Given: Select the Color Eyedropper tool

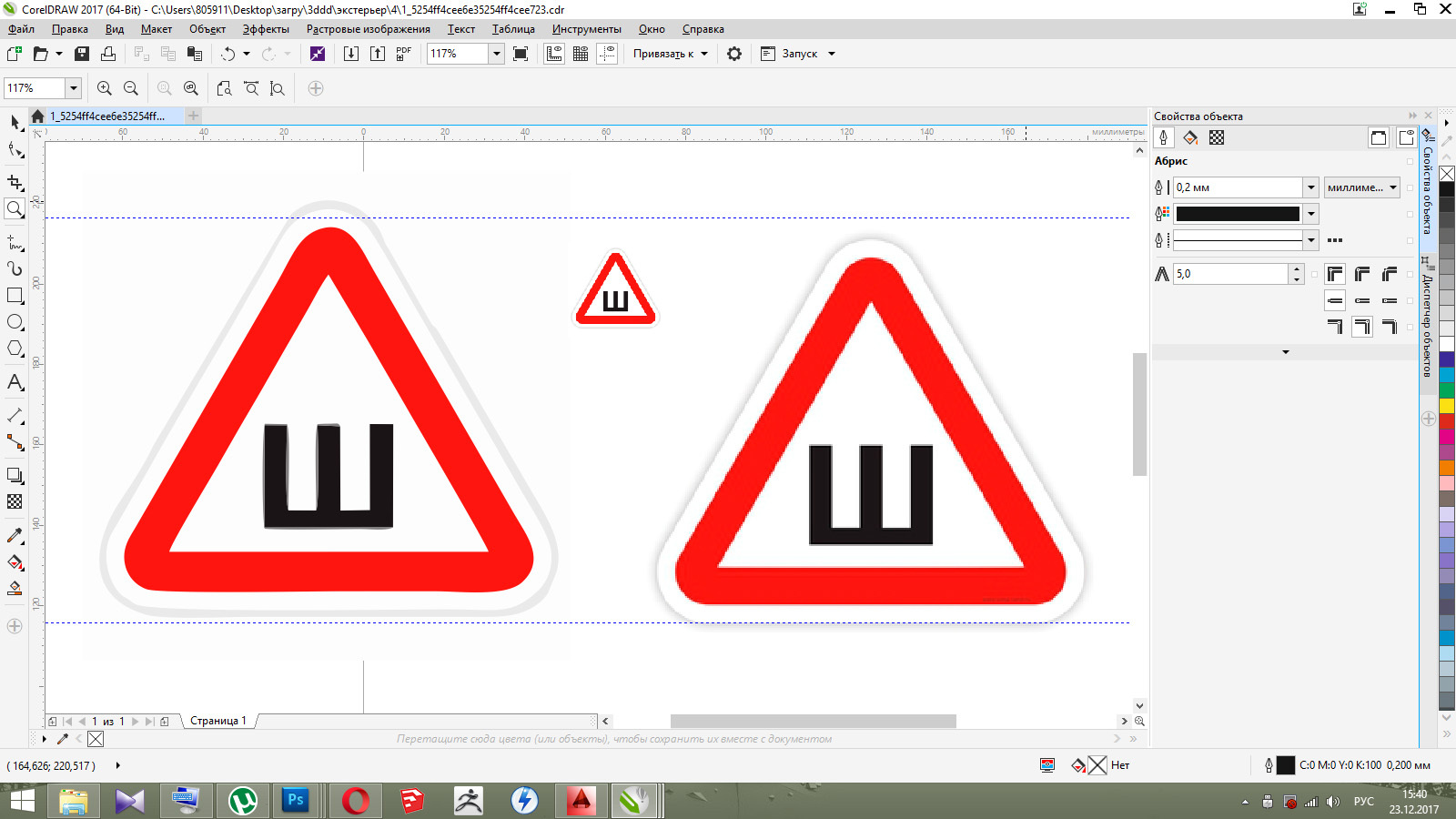Looking at the screenshot, I should 15,535.
